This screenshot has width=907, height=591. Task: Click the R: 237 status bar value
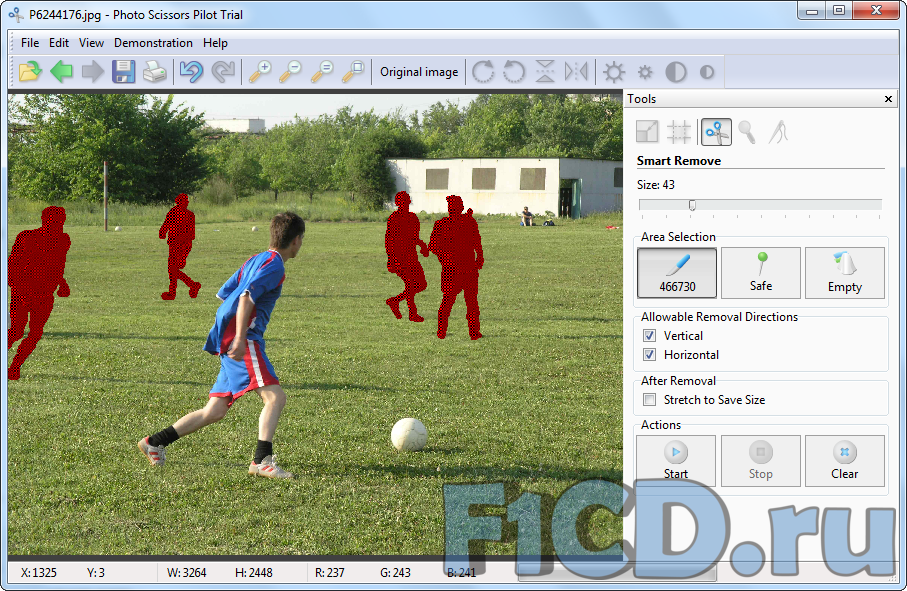(330, 572)
